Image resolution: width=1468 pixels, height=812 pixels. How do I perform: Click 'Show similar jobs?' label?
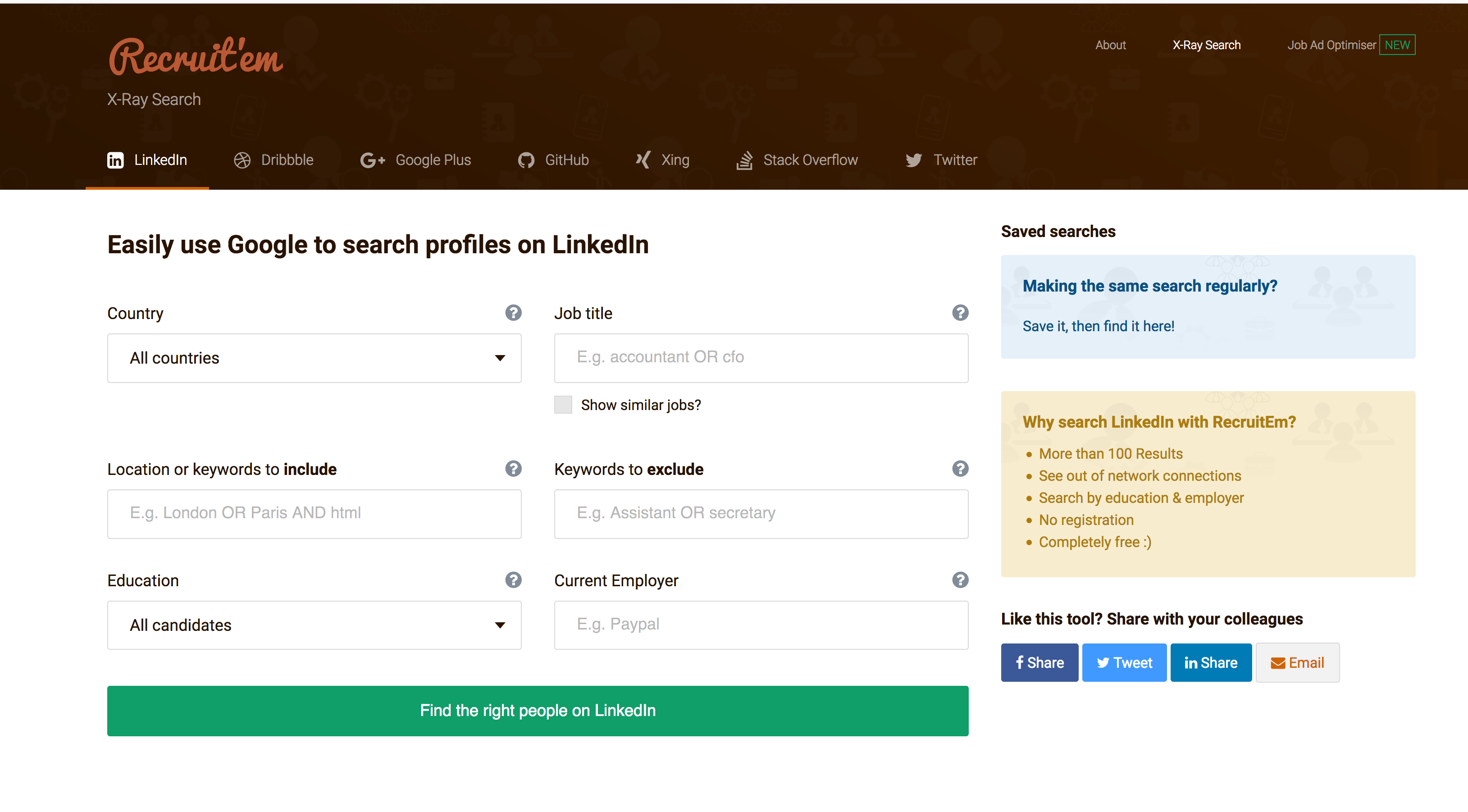pyautogui.click(x=641, y=405)
